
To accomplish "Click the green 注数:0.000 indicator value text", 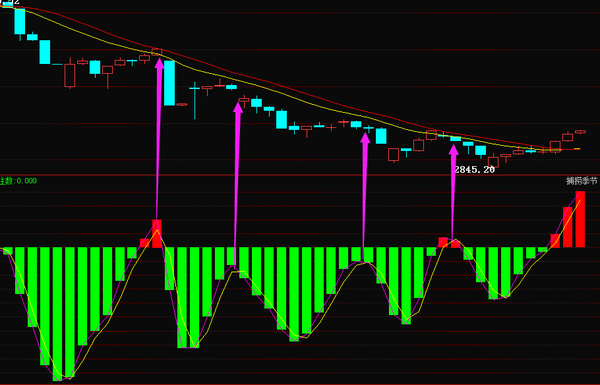I will (18, 181).
